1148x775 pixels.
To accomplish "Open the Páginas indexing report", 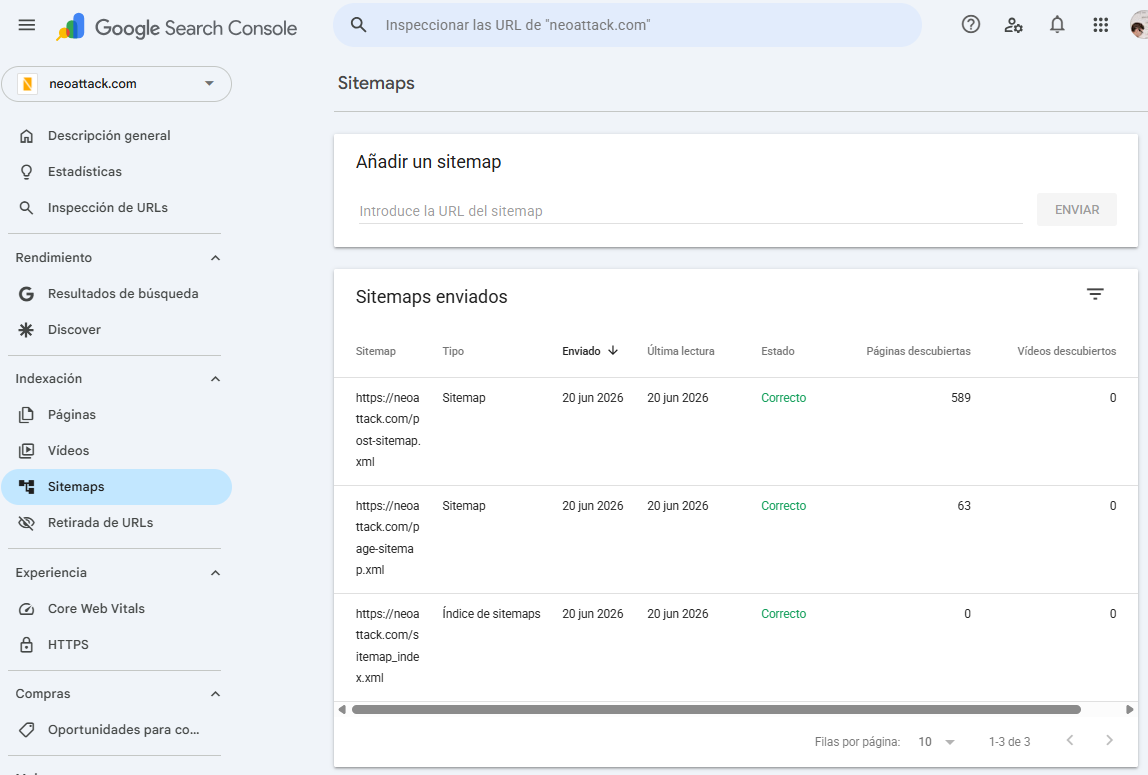I will coord(116,415).
